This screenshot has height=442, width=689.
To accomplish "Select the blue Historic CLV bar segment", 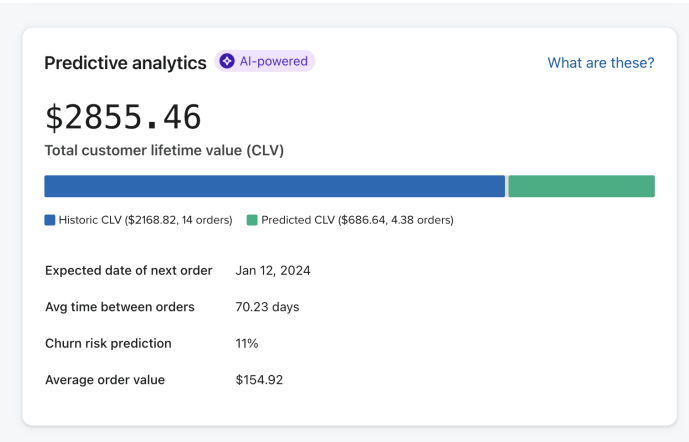I will click(275, 186).
